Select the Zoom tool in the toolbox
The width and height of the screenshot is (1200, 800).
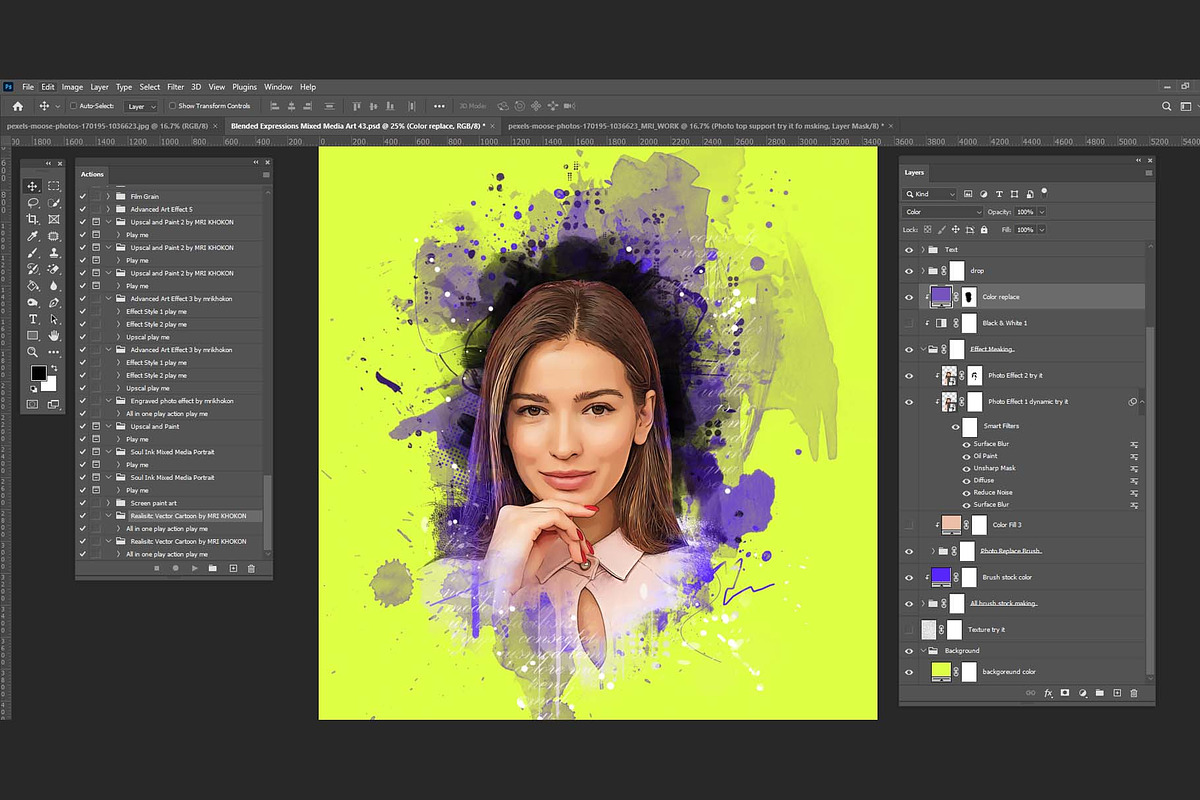(32, 352)
